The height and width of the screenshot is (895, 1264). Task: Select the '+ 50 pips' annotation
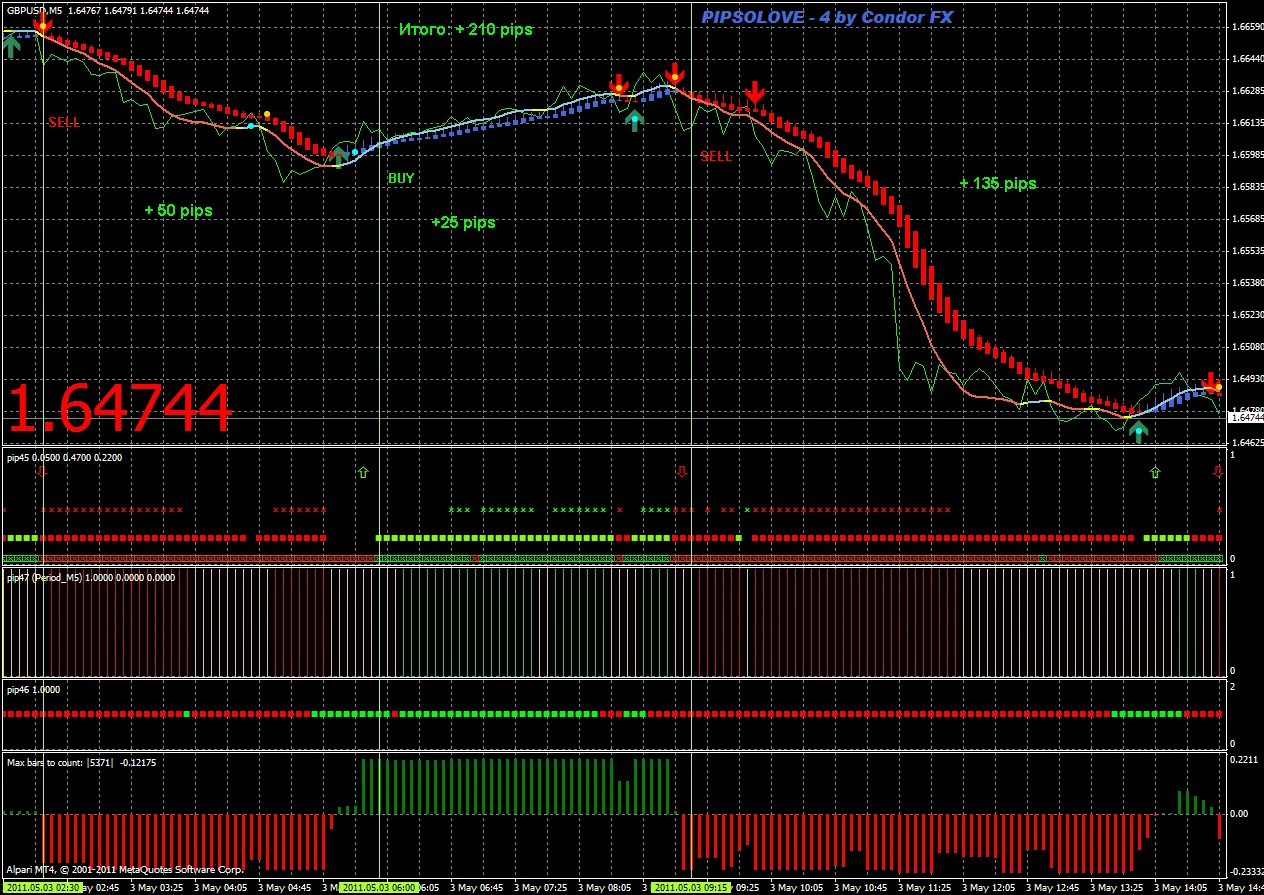178,211
